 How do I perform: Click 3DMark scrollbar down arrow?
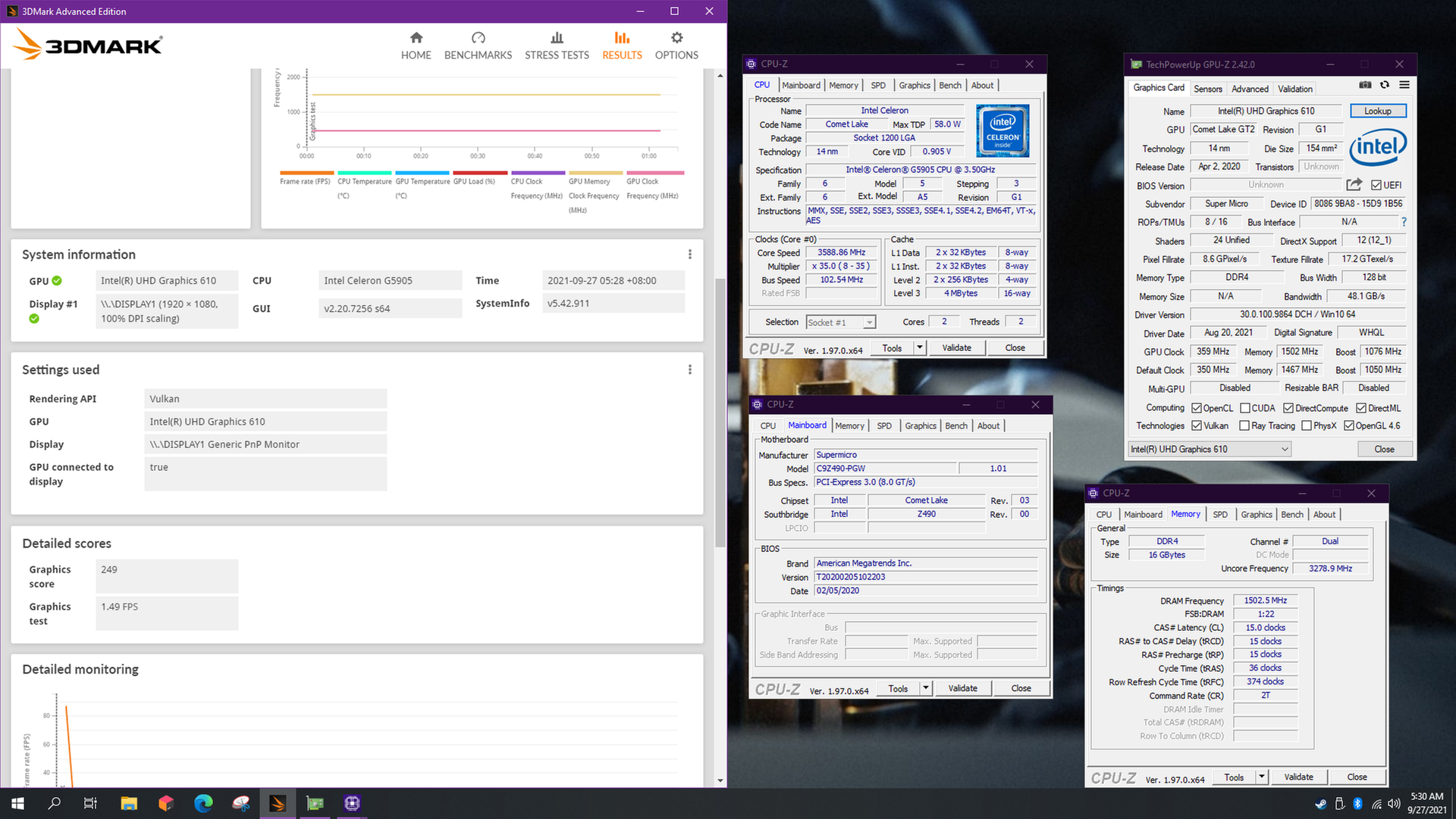[720, 780]
